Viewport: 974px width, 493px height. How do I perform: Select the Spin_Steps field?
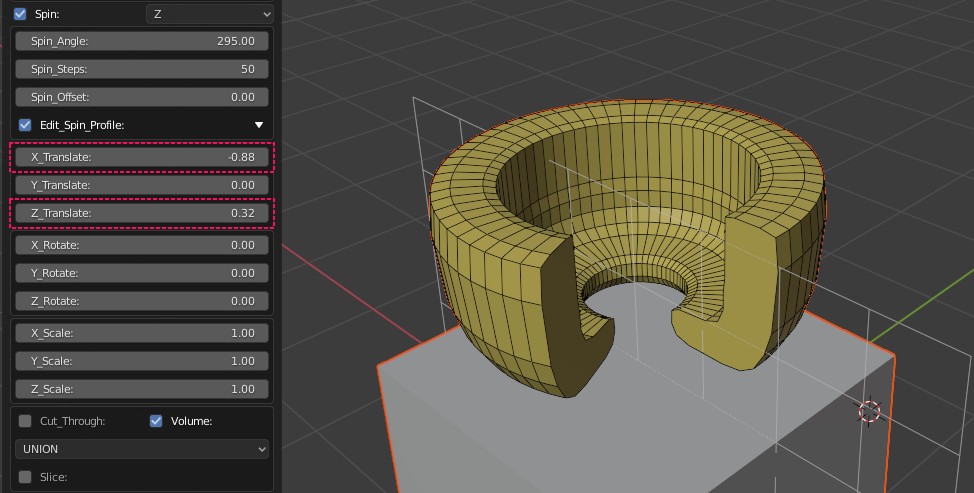click(142, 69)
